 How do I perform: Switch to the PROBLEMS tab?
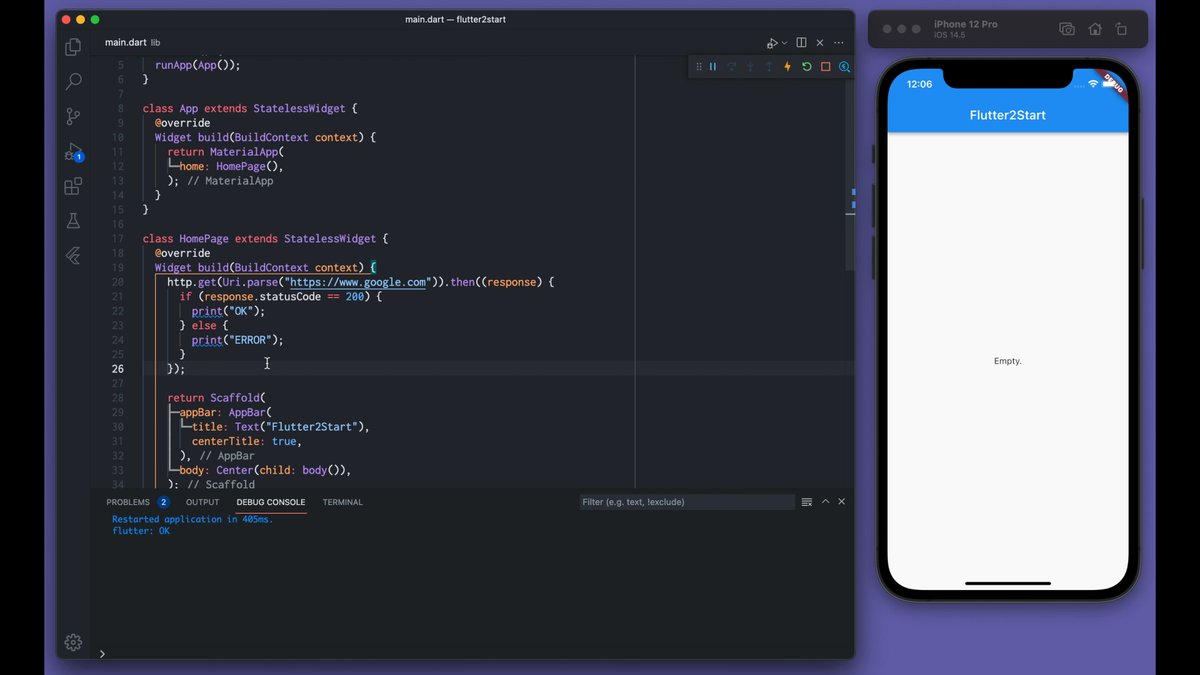(128, 502)
